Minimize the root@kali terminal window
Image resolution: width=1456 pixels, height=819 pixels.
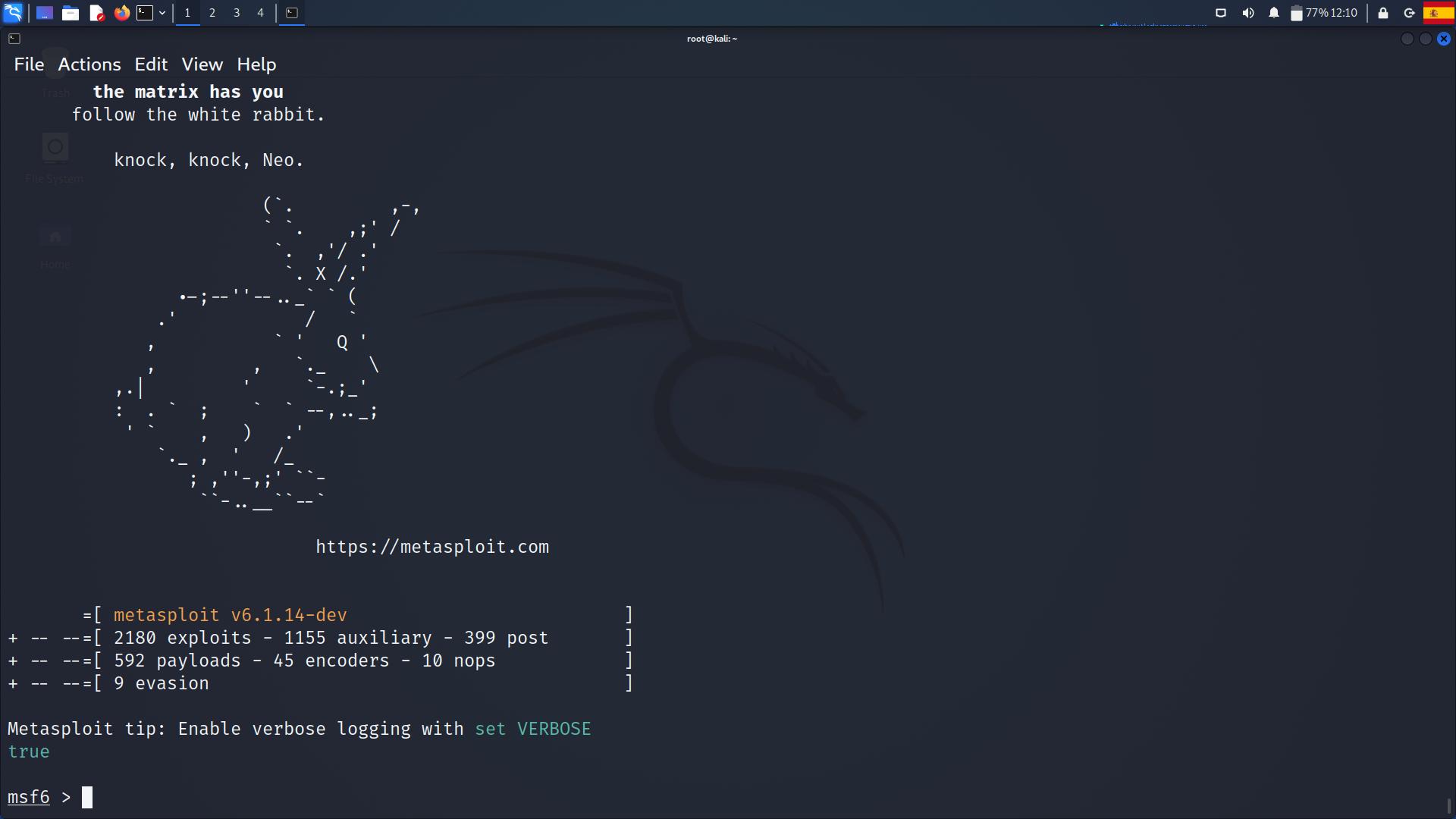[x=1407, y=39]
